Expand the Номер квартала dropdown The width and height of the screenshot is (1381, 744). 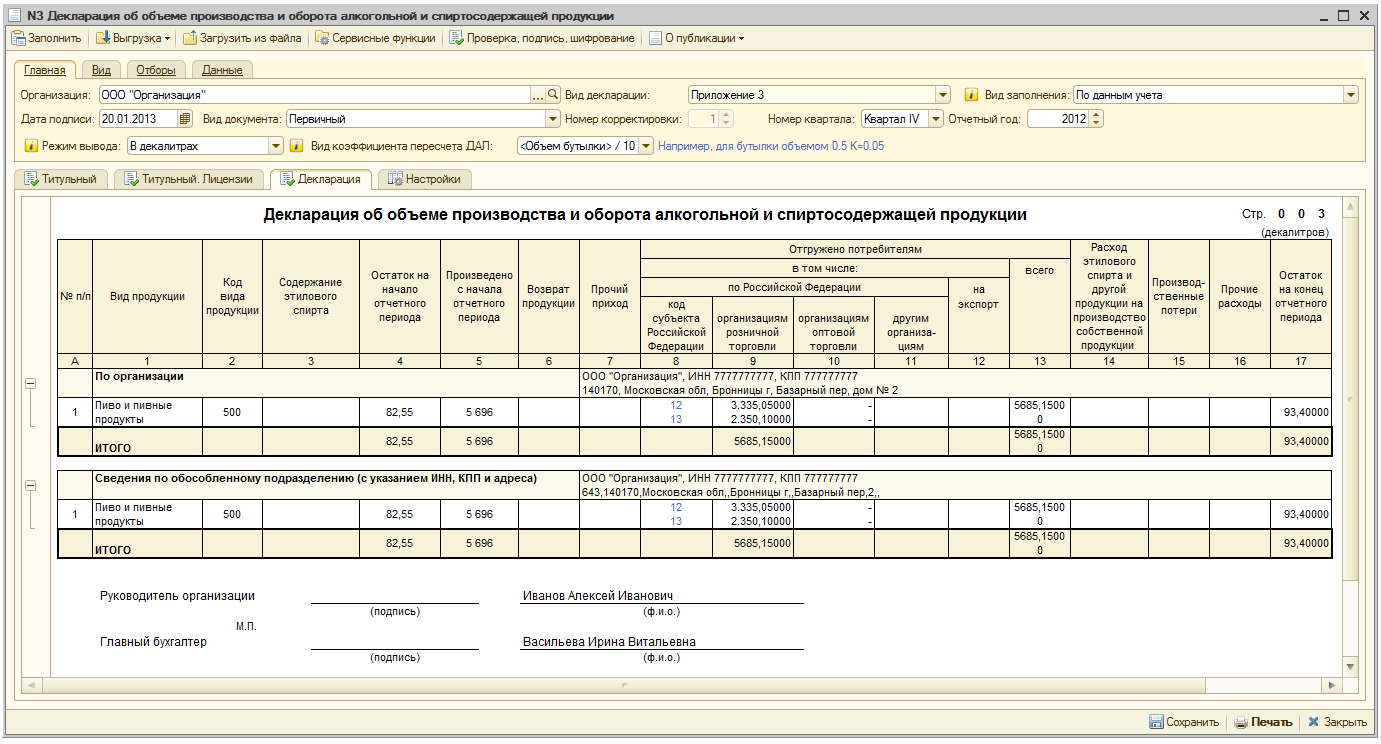tap(935, 119)
